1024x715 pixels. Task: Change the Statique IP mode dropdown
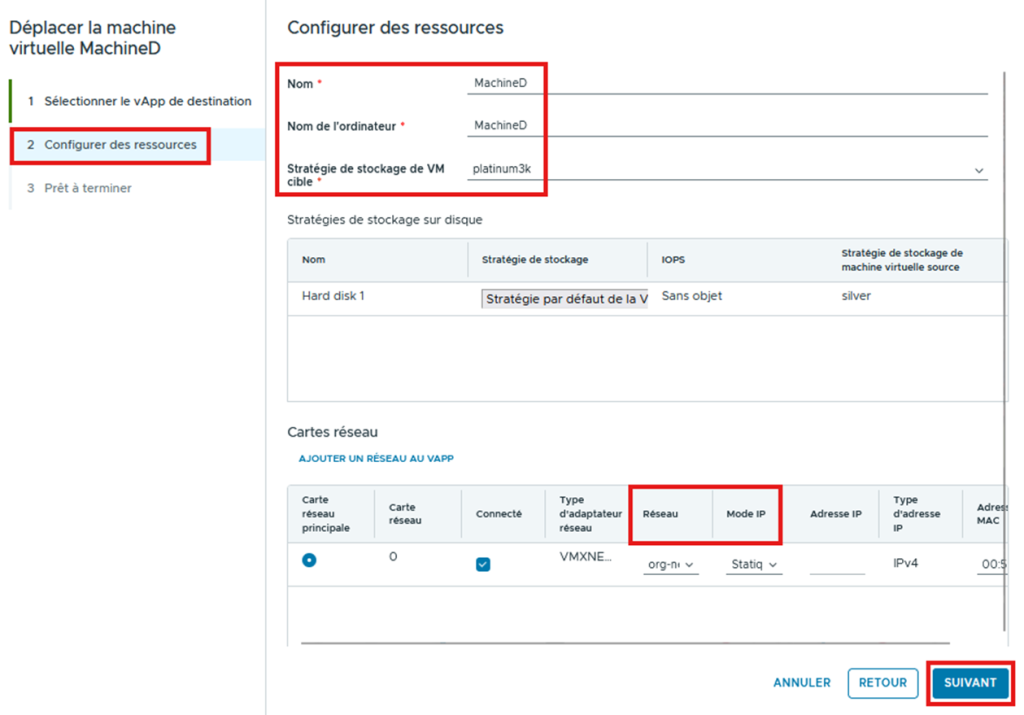753,565
